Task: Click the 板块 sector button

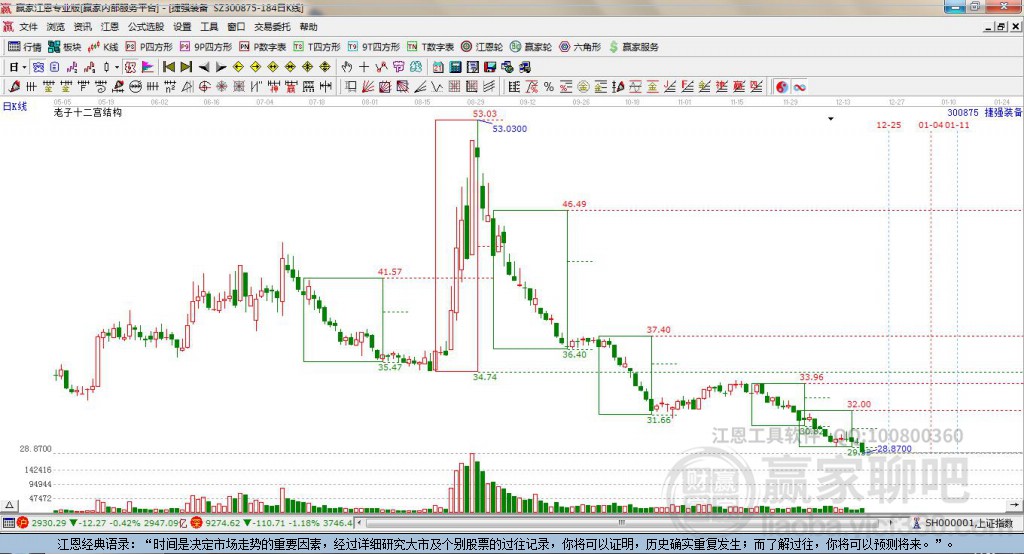Action: tap(65, 47)
